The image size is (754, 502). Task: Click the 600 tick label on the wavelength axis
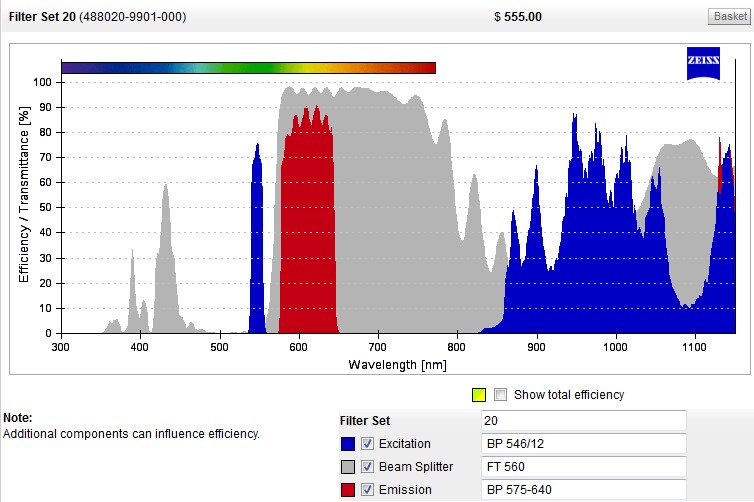[x=298, y=347]
